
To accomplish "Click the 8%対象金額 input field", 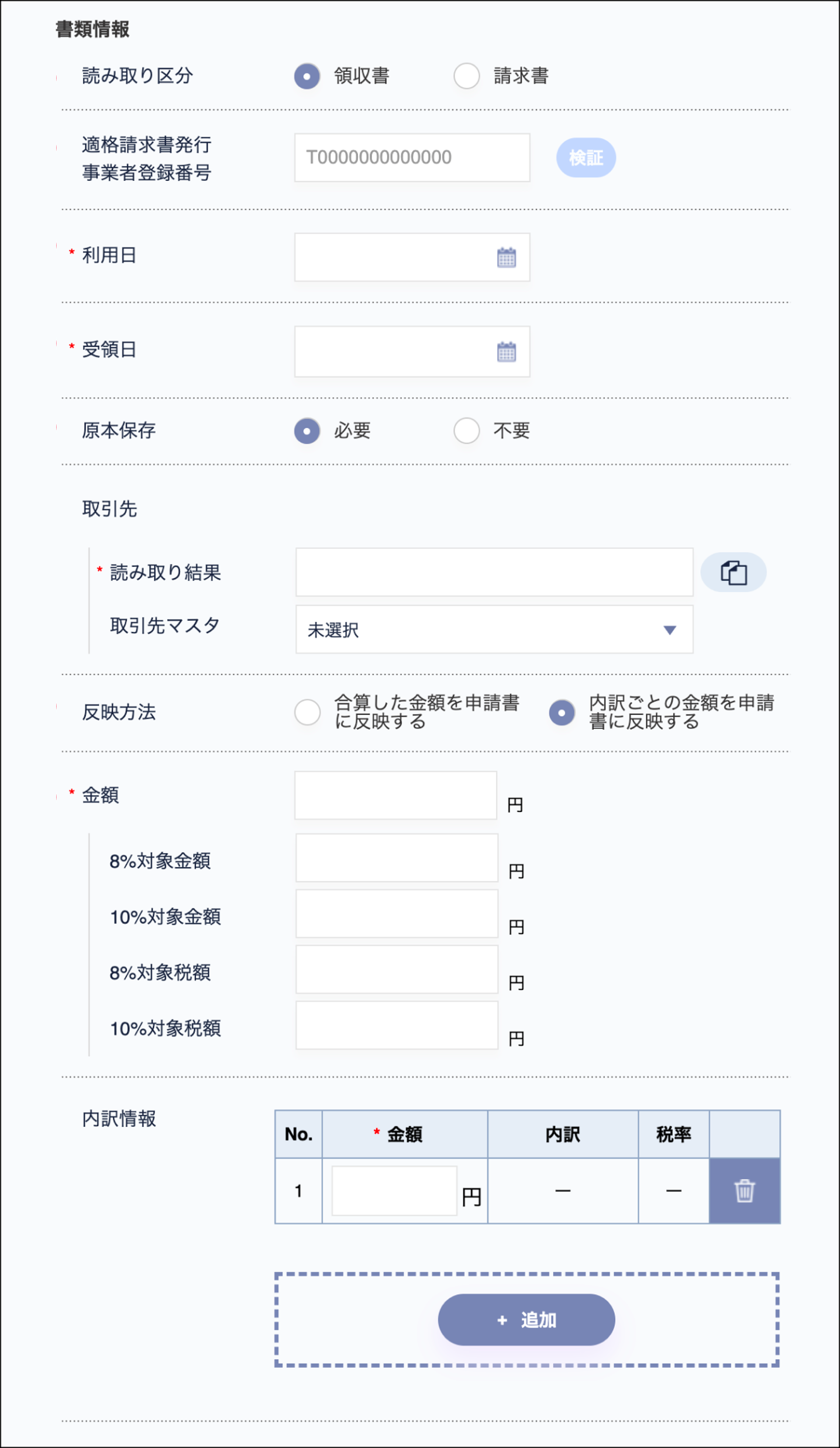I will coord(397,858).
